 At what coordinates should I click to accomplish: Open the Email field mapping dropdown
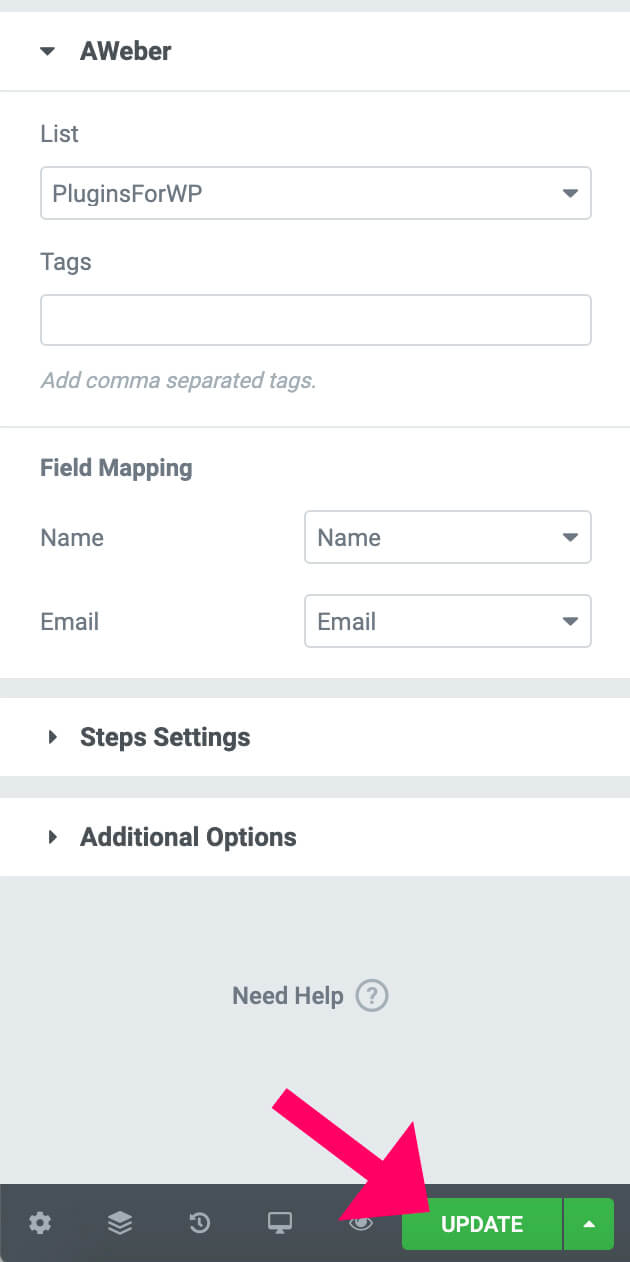pos(447,621)
